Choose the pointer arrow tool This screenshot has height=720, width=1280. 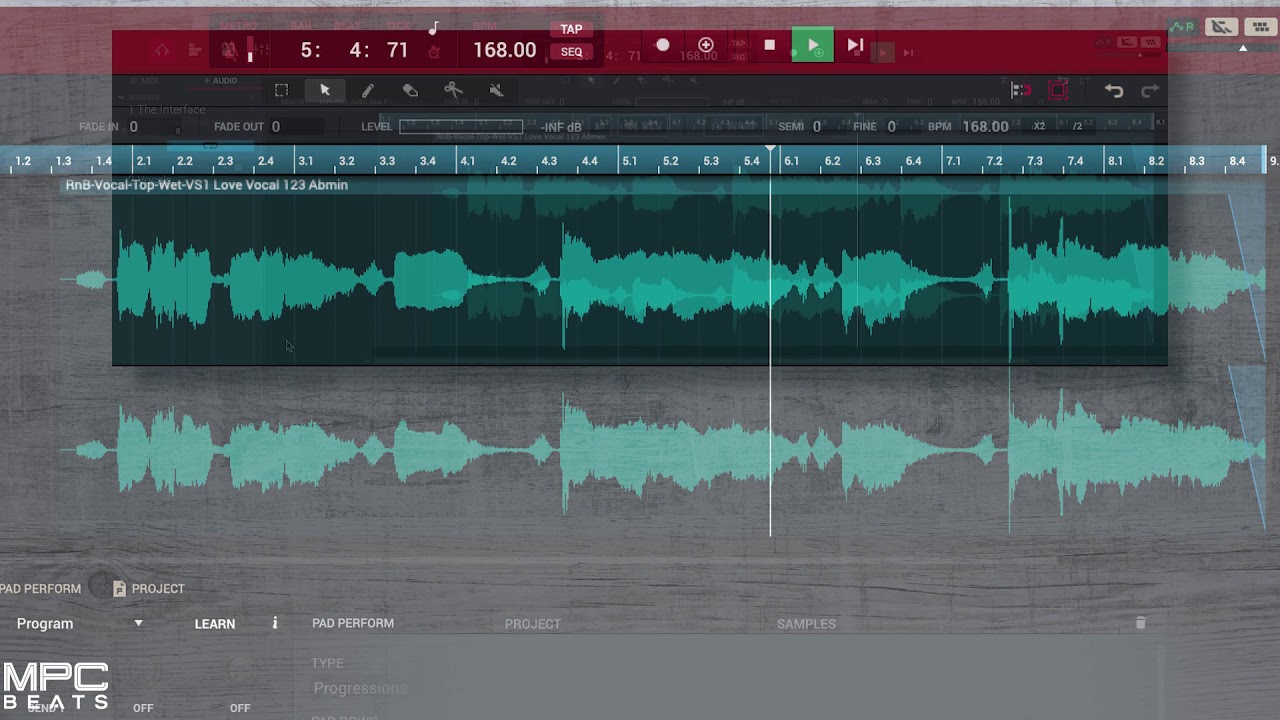(325, 90)
